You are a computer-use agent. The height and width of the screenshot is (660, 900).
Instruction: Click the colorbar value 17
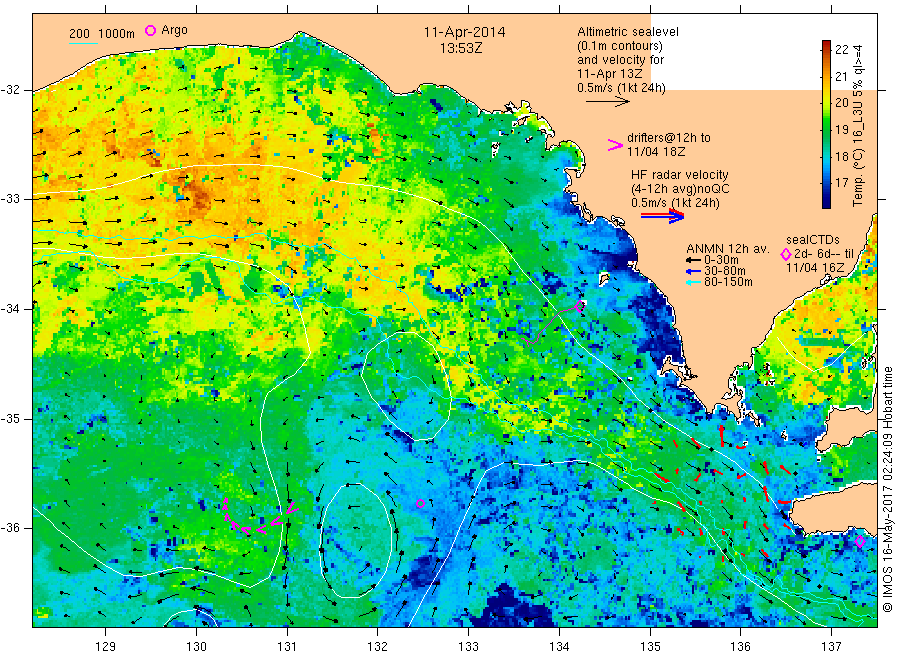(x=841, y=183)
